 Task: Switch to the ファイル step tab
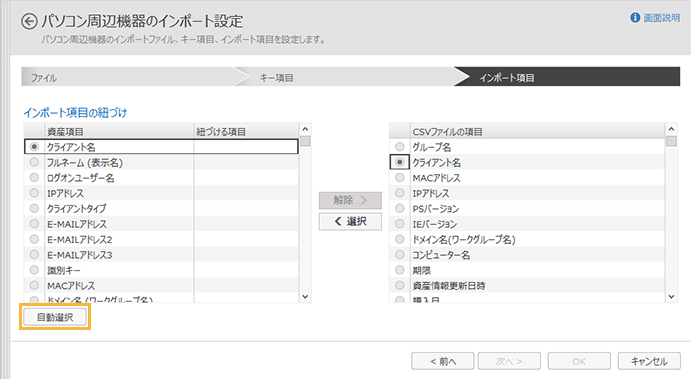pyautogui.click(x=128, y=78)
